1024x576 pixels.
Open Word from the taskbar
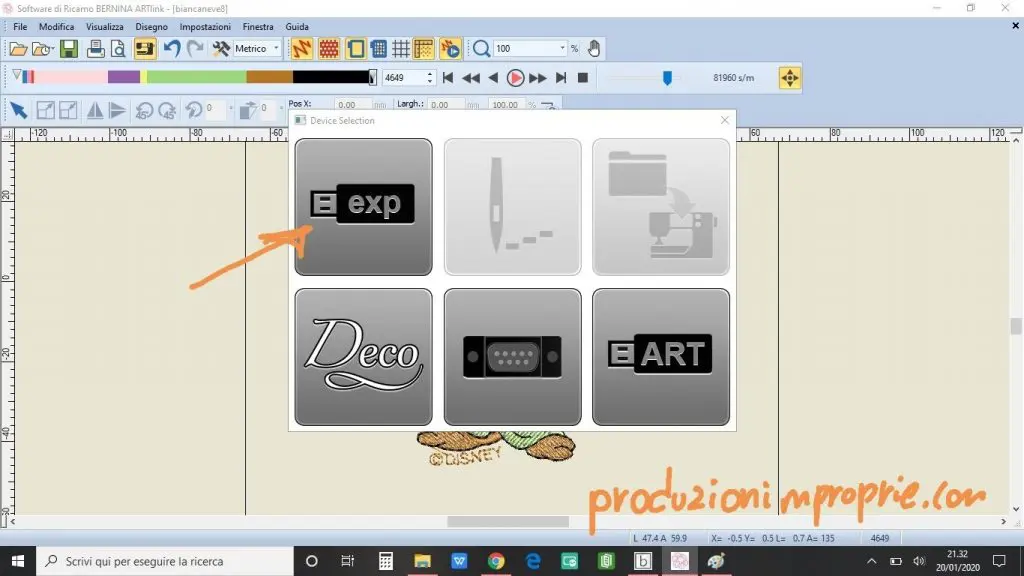click(459, 561)
